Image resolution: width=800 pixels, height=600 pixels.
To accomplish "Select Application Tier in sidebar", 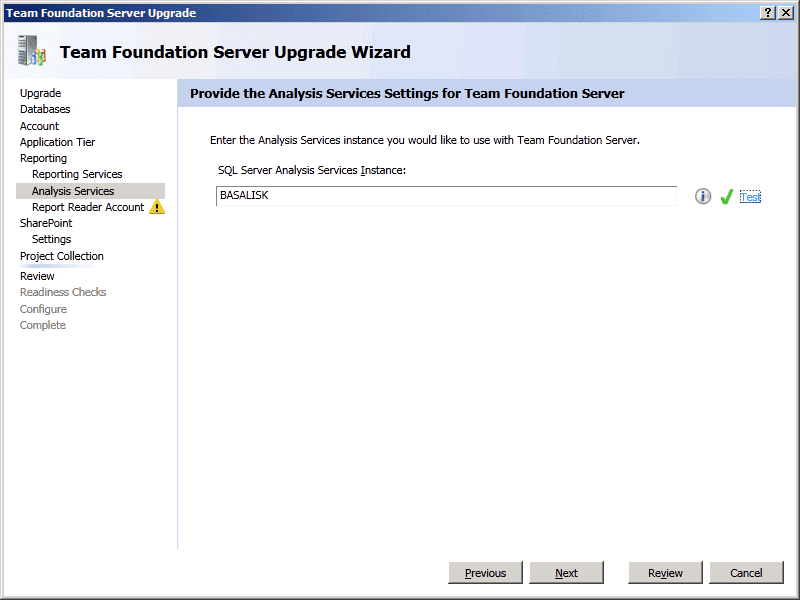I will click(57, 142).
